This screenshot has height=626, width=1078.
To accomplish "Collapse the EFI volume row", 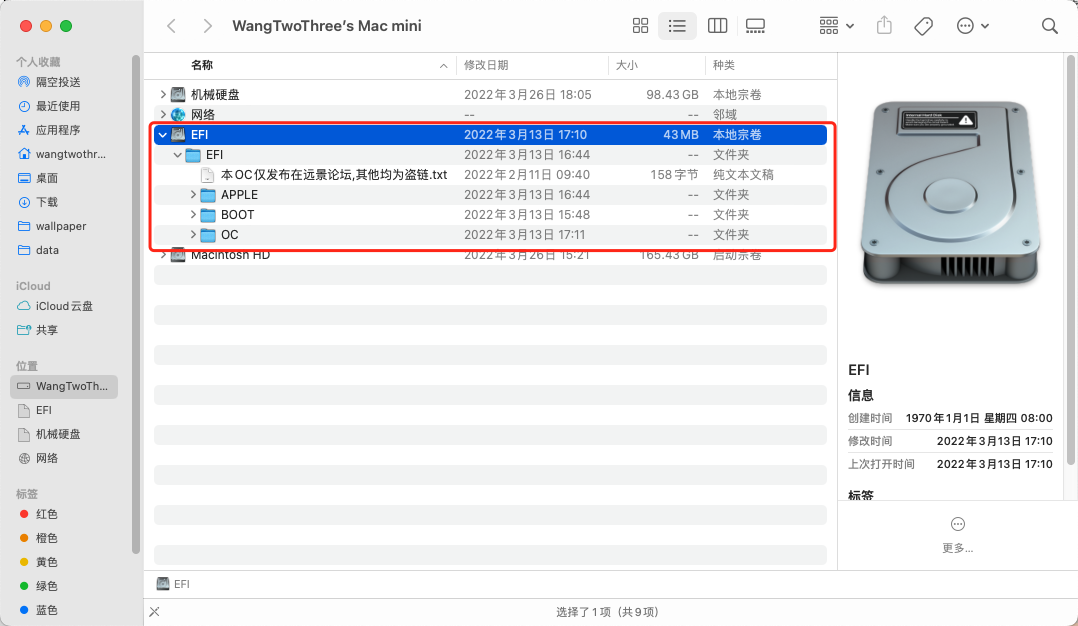I will point(163,135).
